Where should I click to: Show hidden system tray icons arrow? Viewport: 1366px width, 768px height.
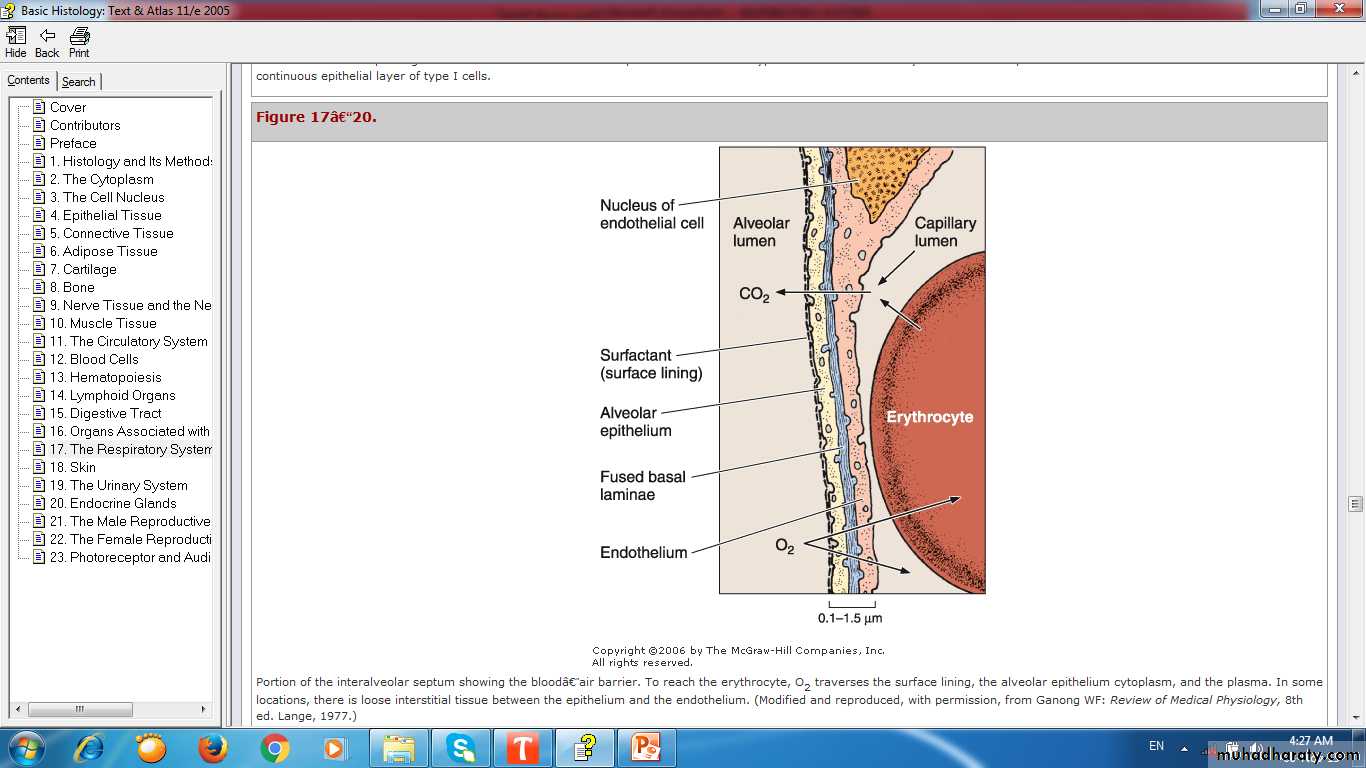[x=1185, y=748]
